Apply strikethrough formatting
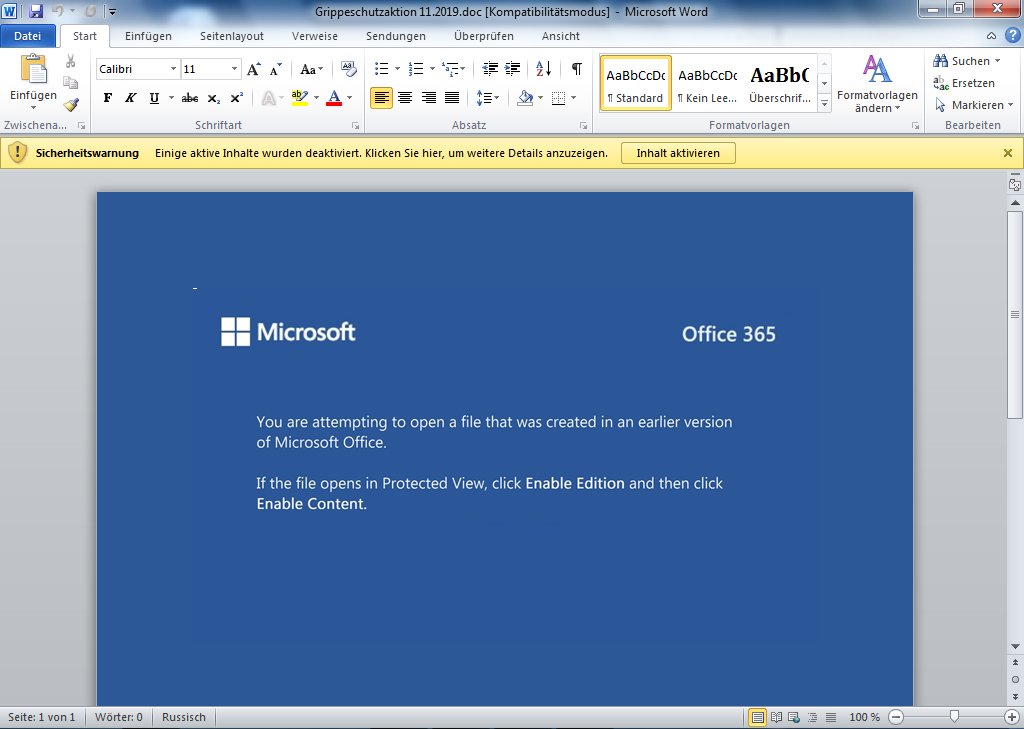Image resolution: width=1024 pixels, height=729 pixels. [190, 98]
